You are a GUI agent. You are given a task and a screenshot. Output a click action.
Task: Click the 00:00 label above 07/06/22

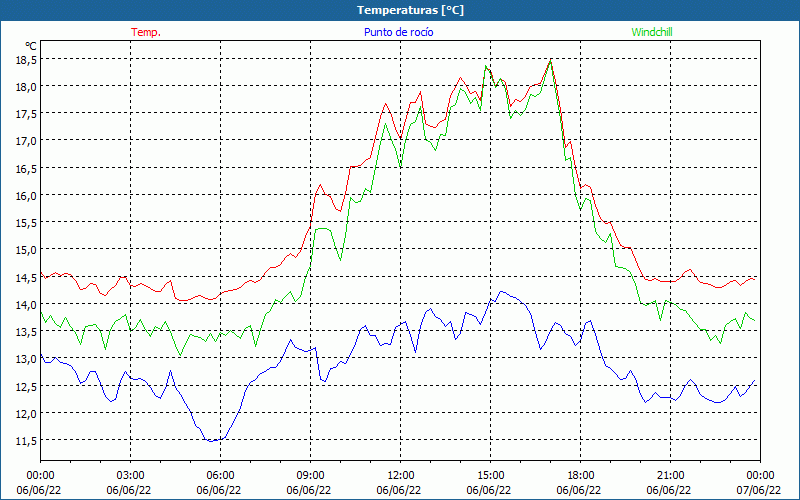click(x=760, y=476)
